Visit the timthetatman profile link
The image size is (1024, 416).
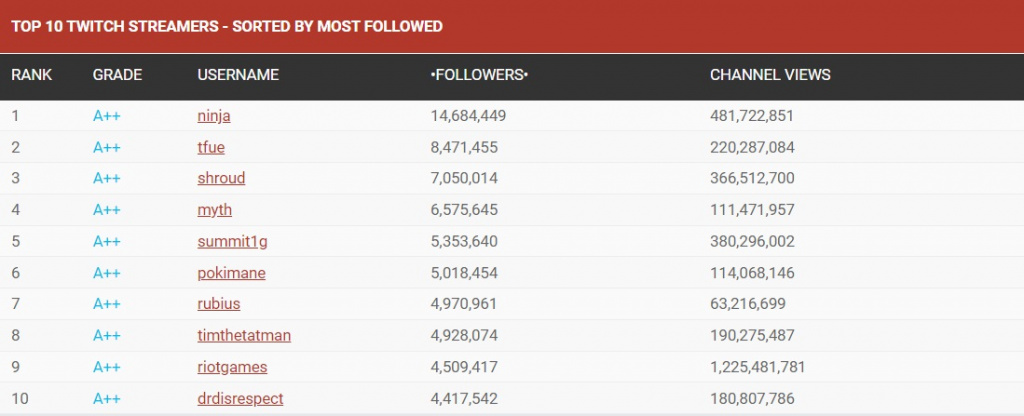coord(244,336)
